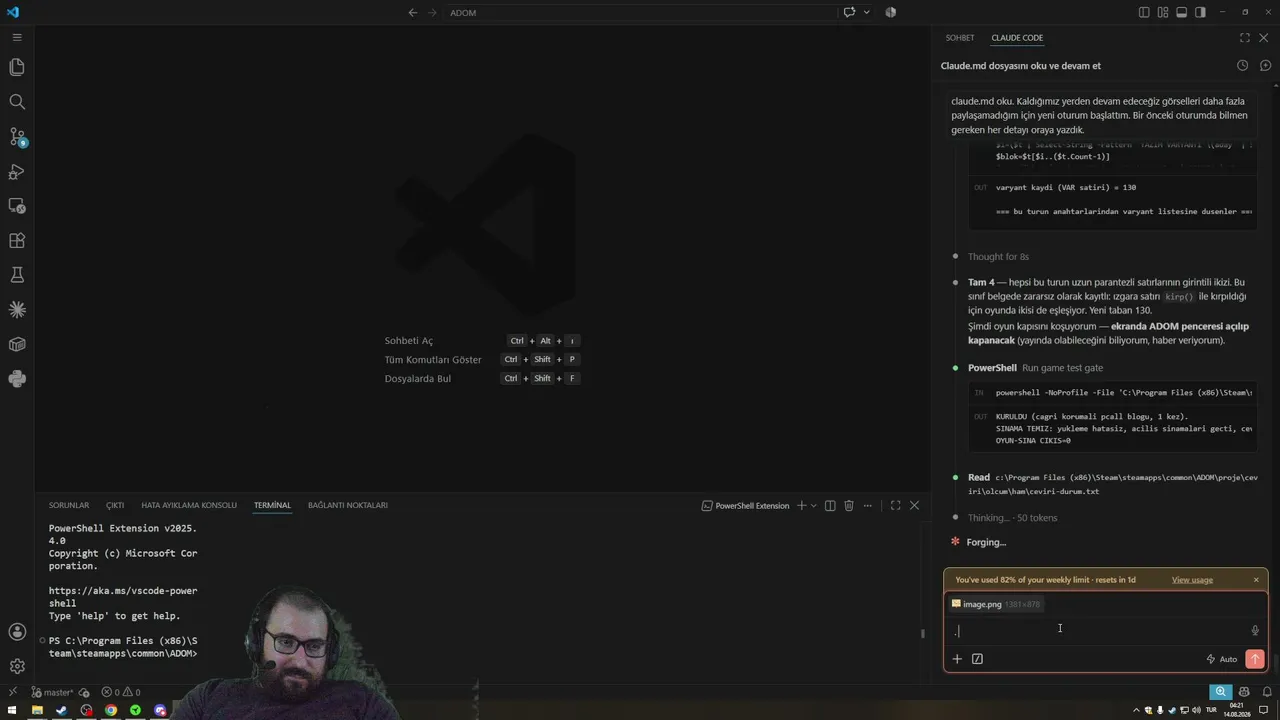Open the new terminal launch profile dropdown
This screenshot has height=720, width=1280.
click(814, 506)
